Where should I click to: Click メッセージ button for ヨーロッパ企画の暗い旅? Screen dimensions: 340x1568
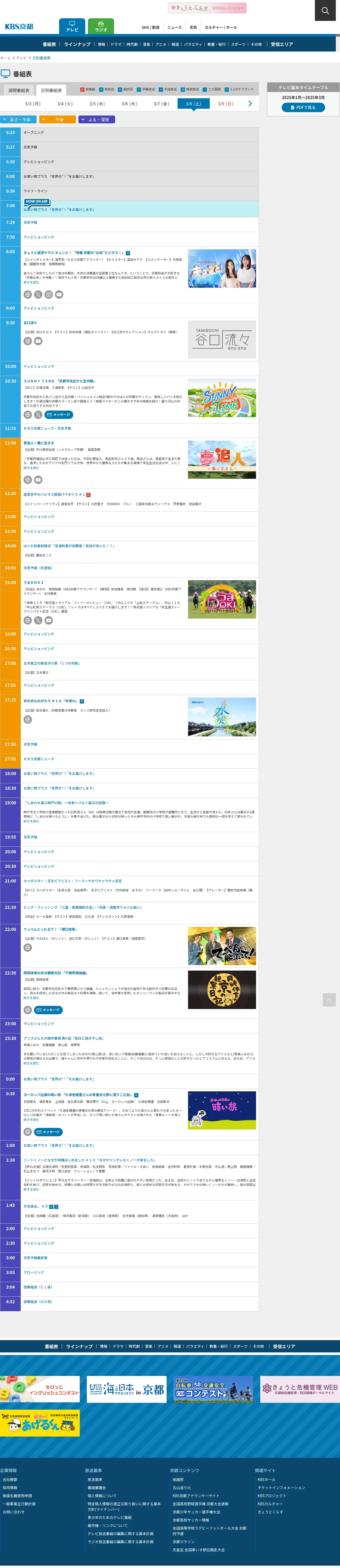49,1132
